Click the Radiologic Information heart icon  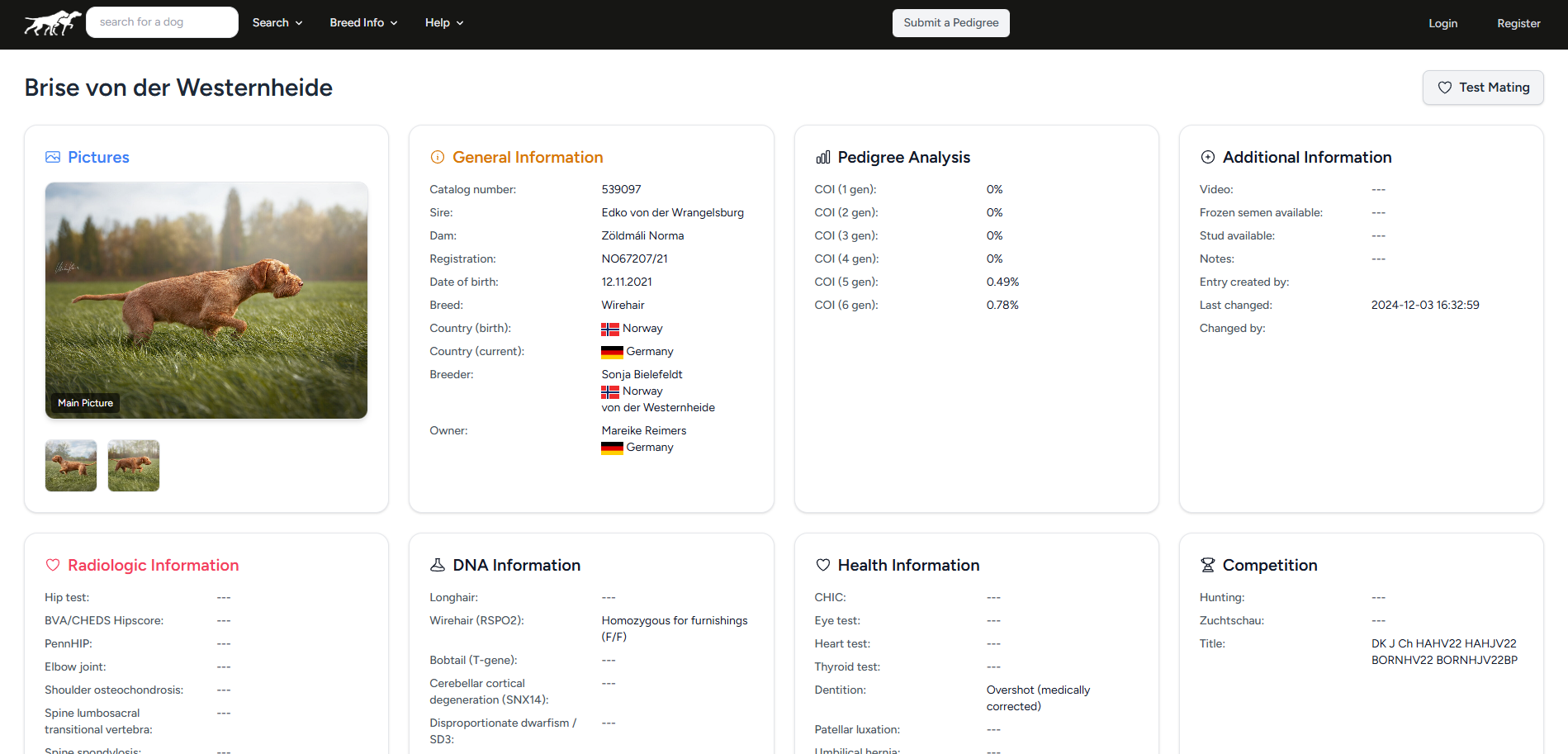coord(53,565)
